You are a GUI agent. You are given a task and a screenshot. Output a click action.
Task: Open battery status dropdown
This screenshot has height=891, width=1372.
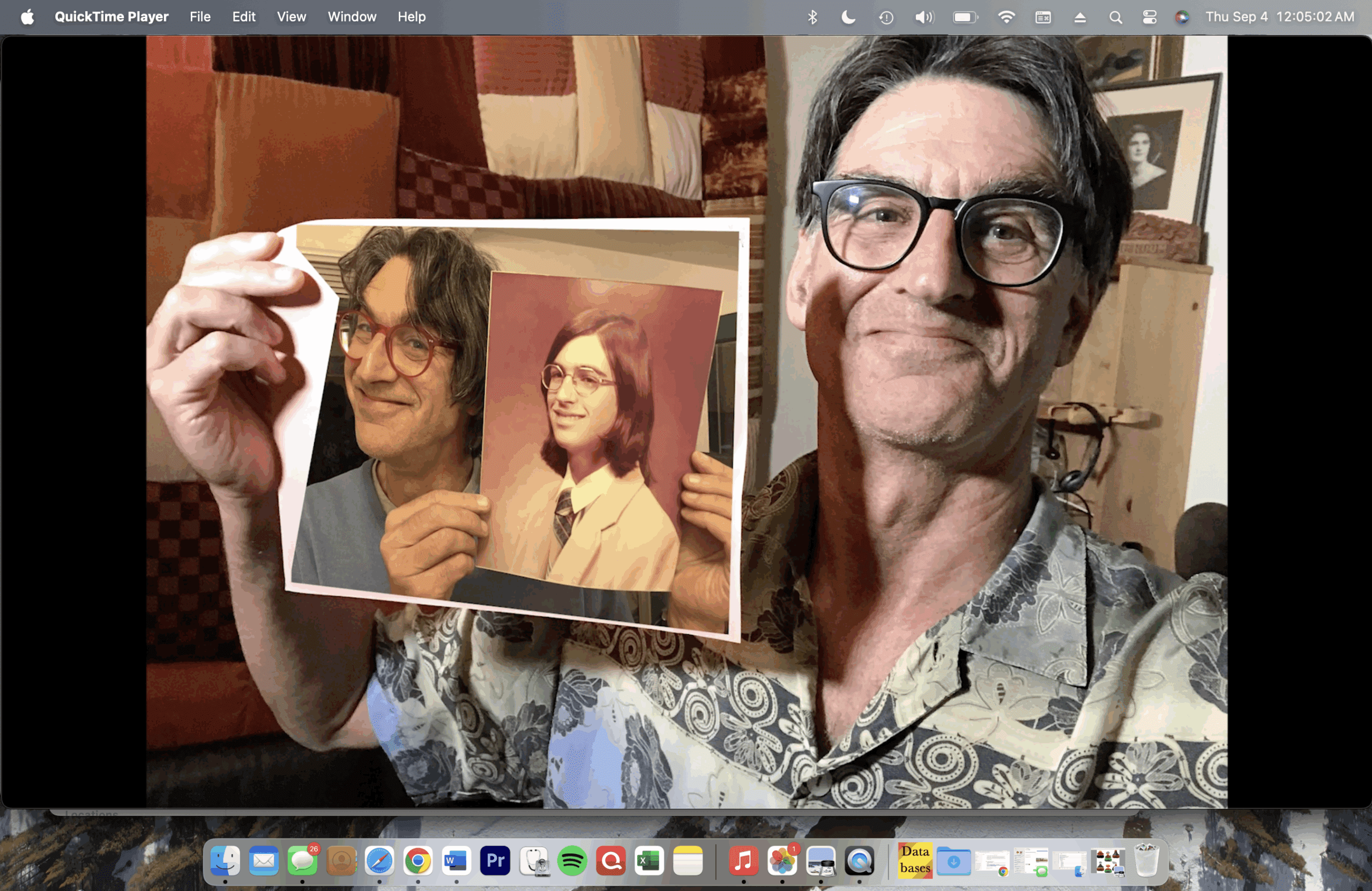coord(965,17)
